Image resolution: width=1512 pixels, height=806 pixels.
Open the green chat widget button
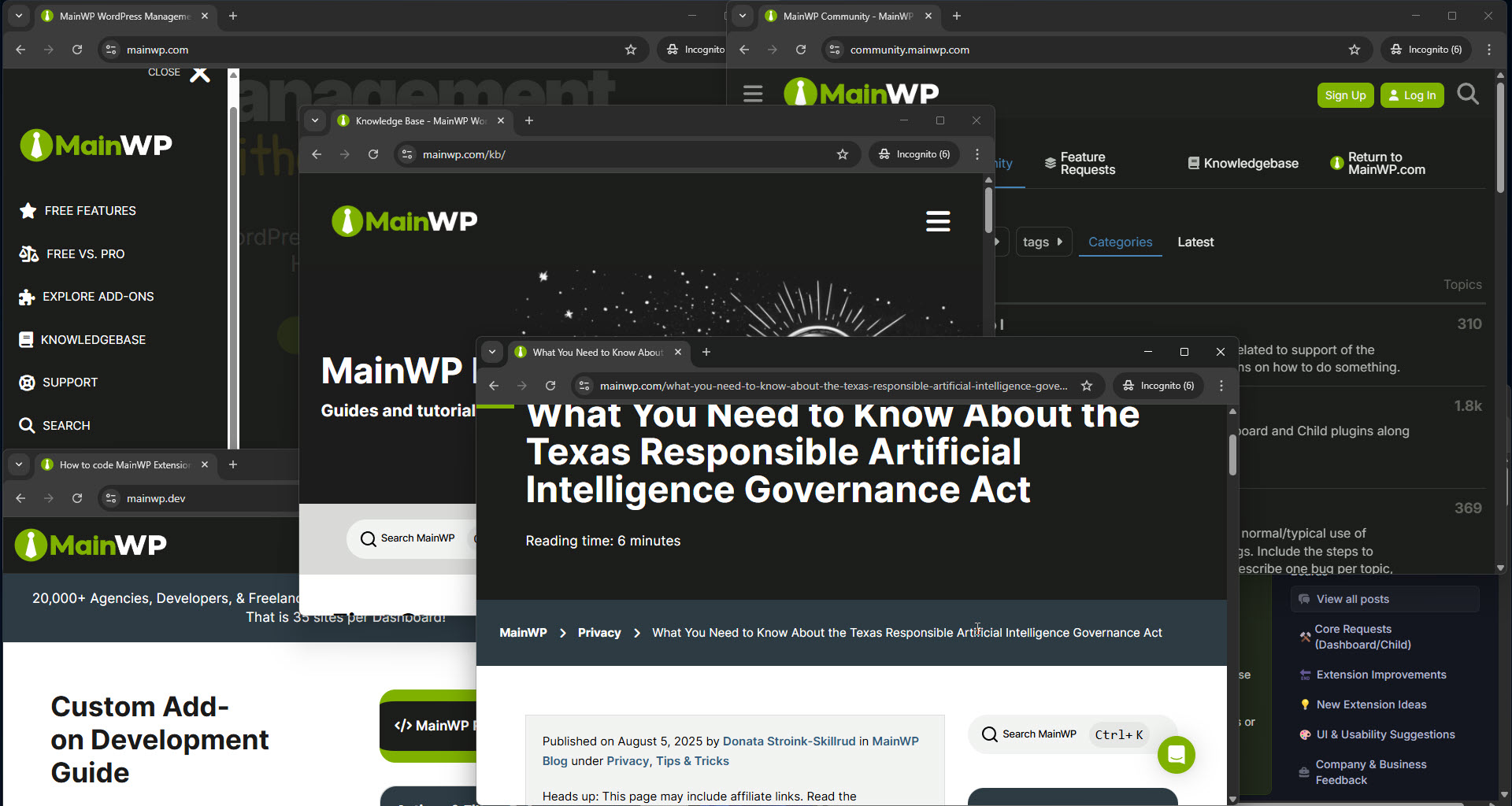click(1177, 755)
